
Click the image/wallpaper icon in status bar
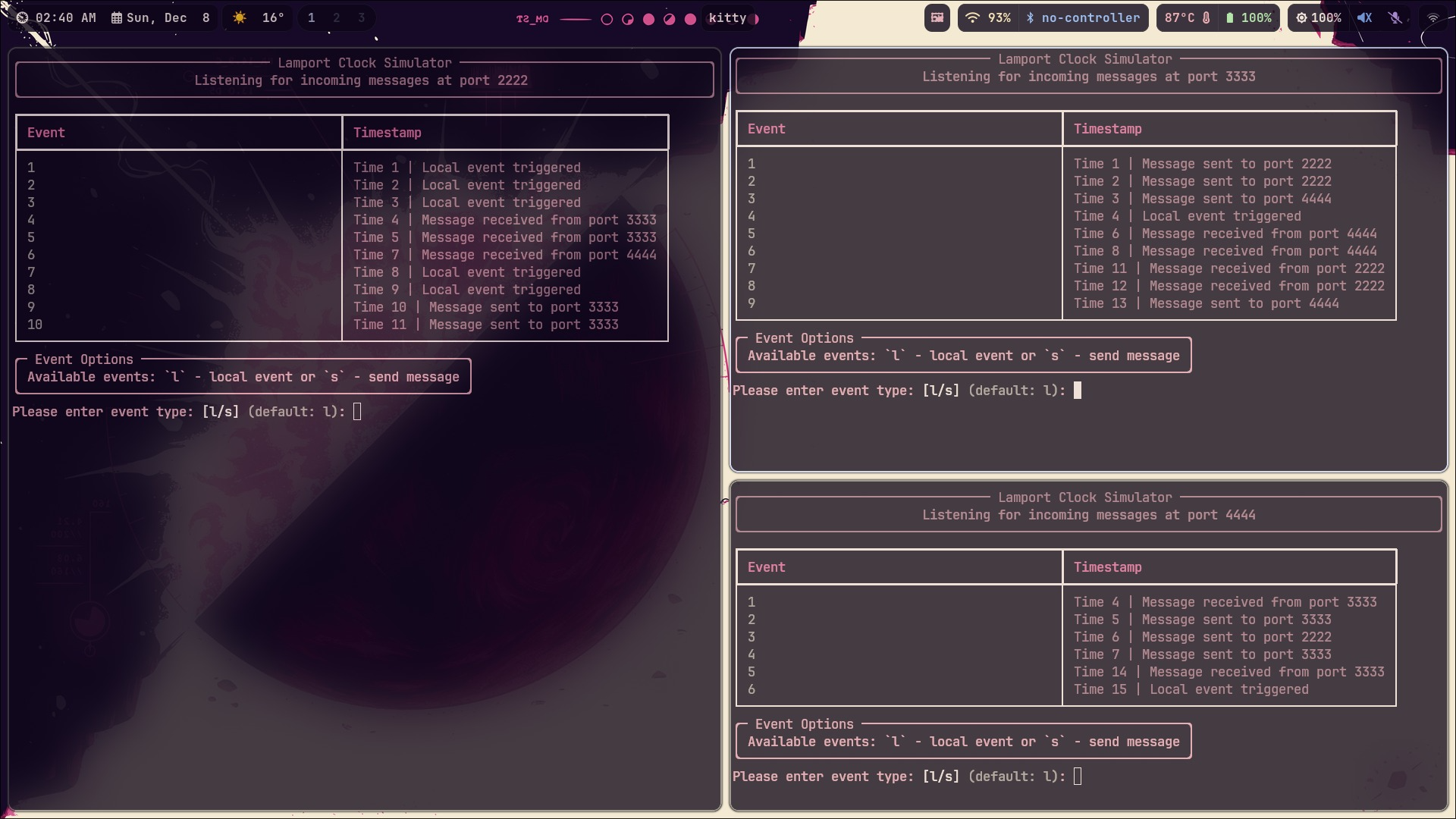click(937, 17)
